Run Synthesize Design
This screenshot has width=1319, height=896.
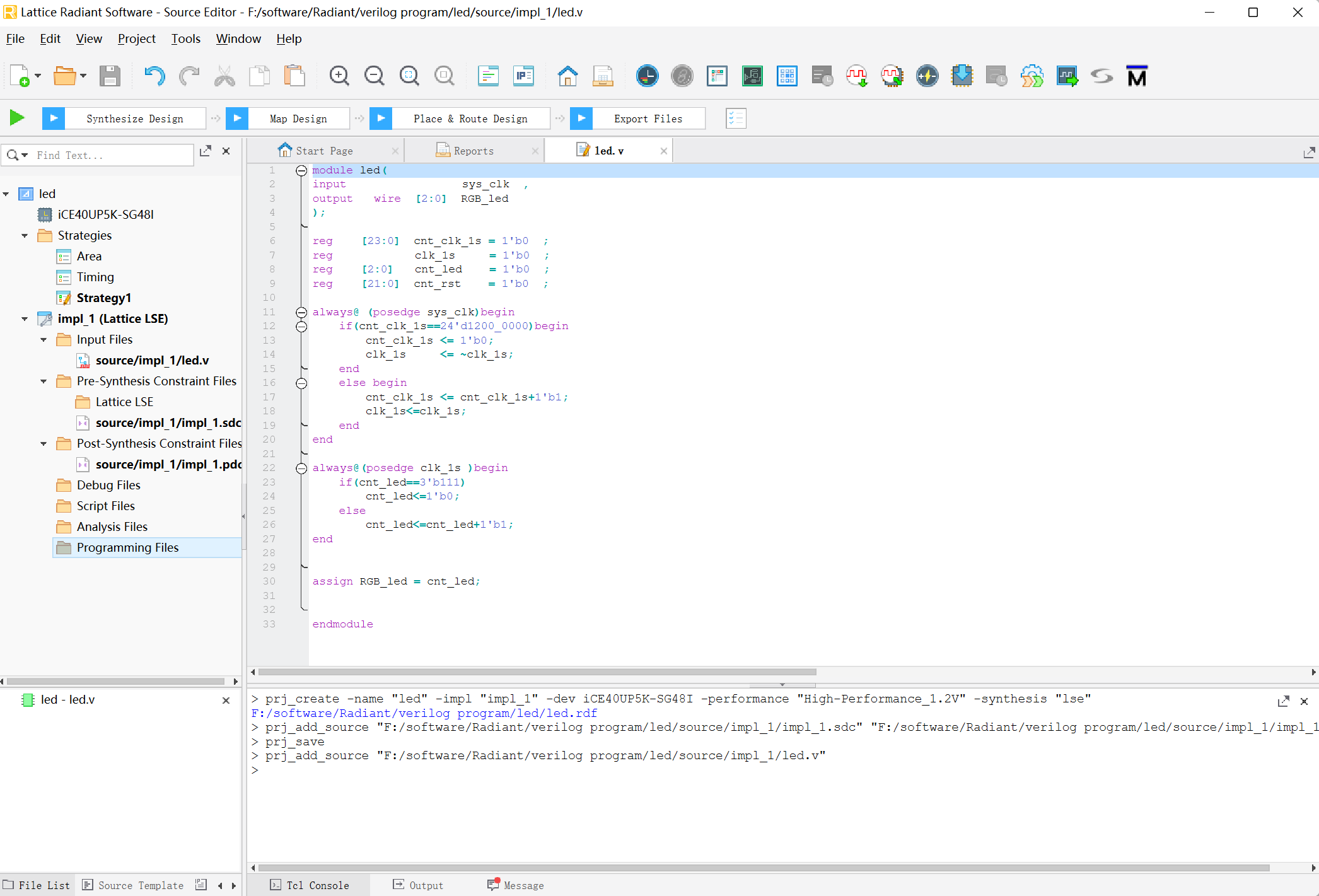124,119
